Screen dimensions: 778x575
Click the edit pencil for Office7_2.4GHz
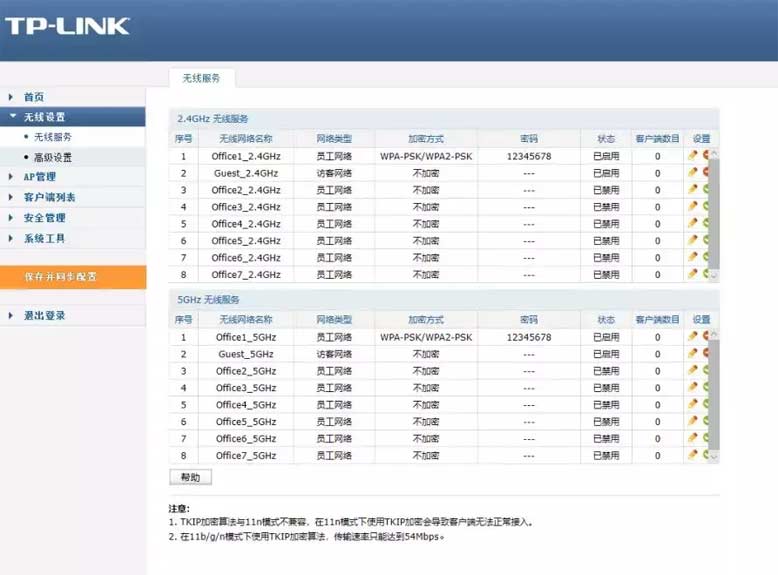pyautogui.click(x=693, y=273)
